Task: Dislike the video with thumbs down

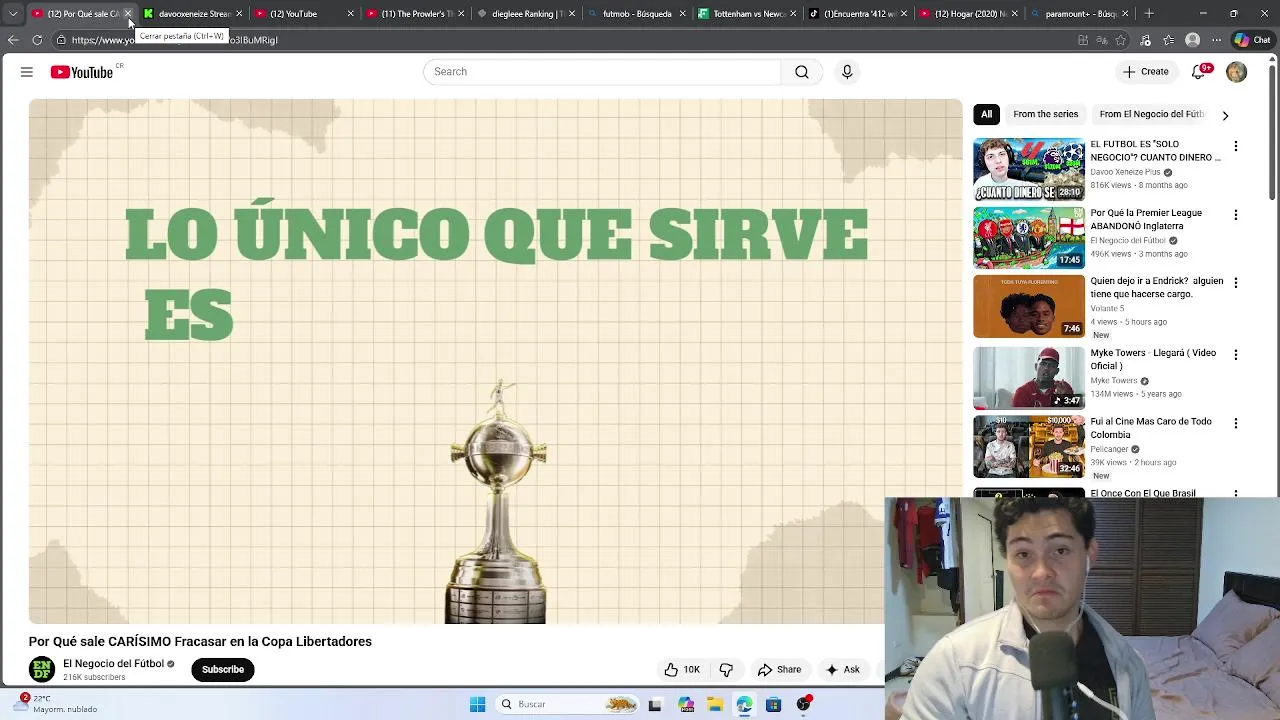Action: pyautogui.click(x=727, y=670)
